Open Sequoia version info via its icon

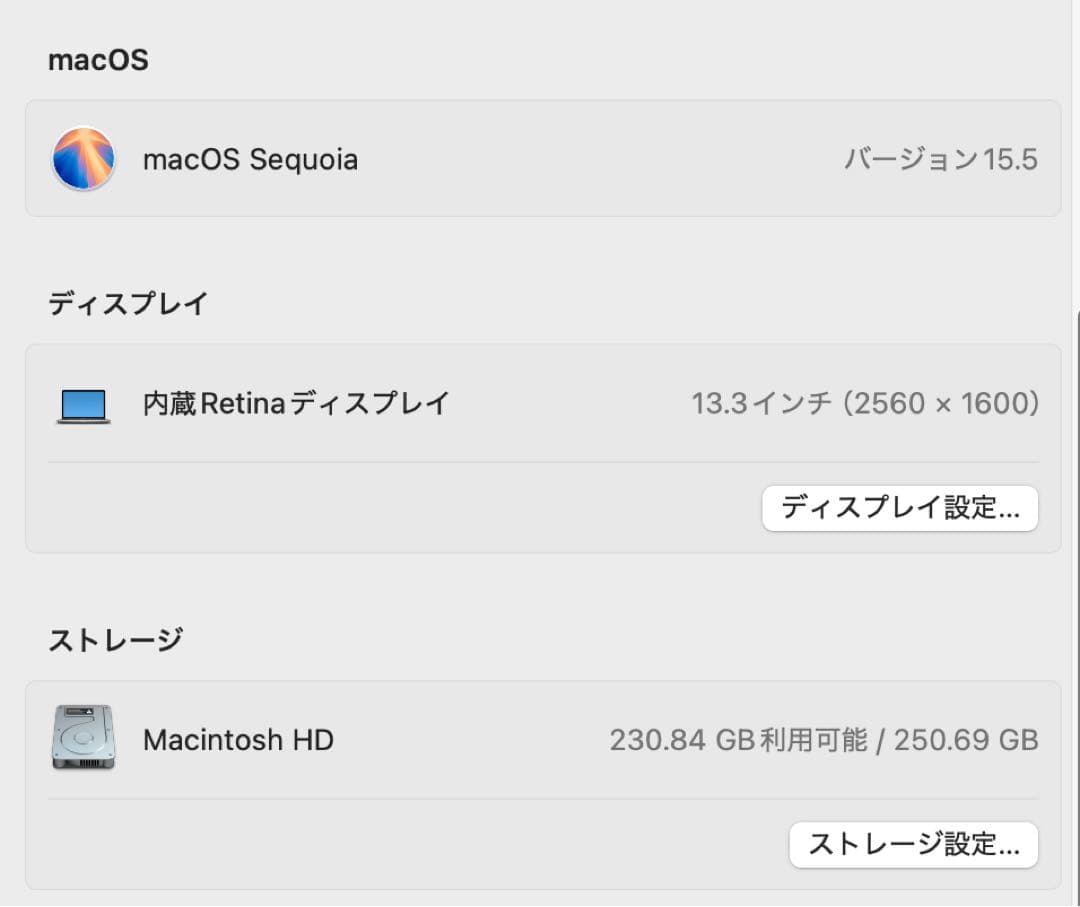83,159
